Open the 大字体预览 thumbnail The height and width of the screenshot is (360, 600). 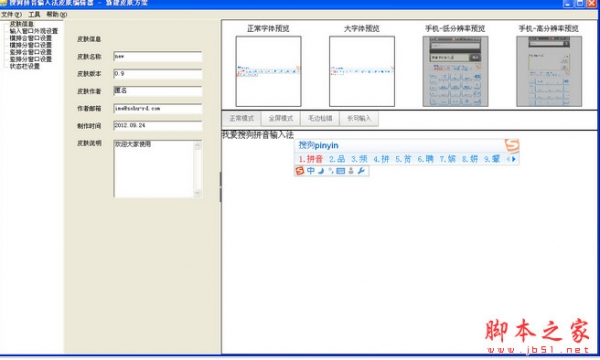[362, 71]
